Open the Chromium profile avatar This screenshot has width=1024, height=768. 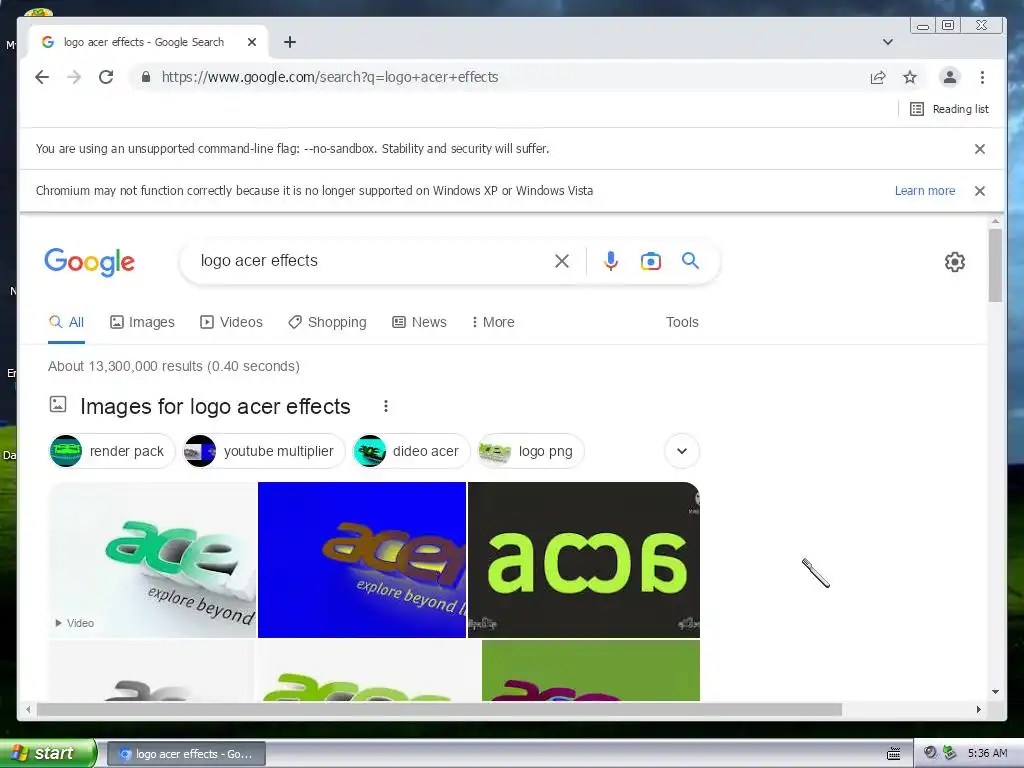click(950, 77)
